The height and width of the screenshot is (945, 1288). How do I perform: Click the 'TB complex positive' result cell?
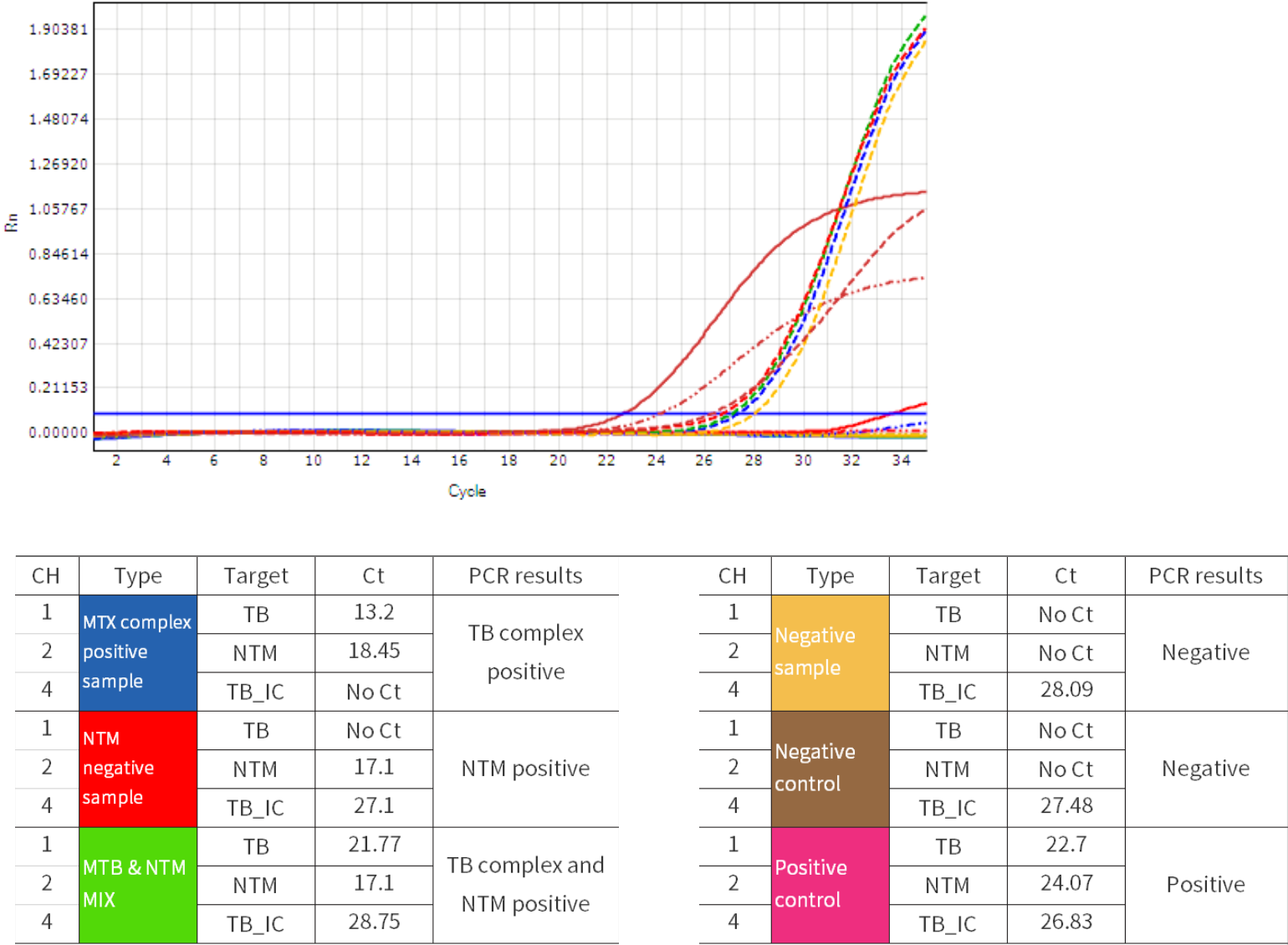click(x=526, y=652)
